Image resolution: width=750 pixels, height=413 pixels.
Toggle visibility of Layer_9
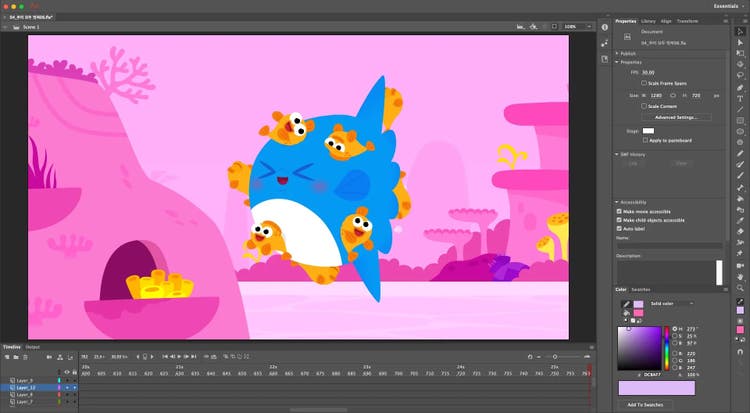[67, 380]
